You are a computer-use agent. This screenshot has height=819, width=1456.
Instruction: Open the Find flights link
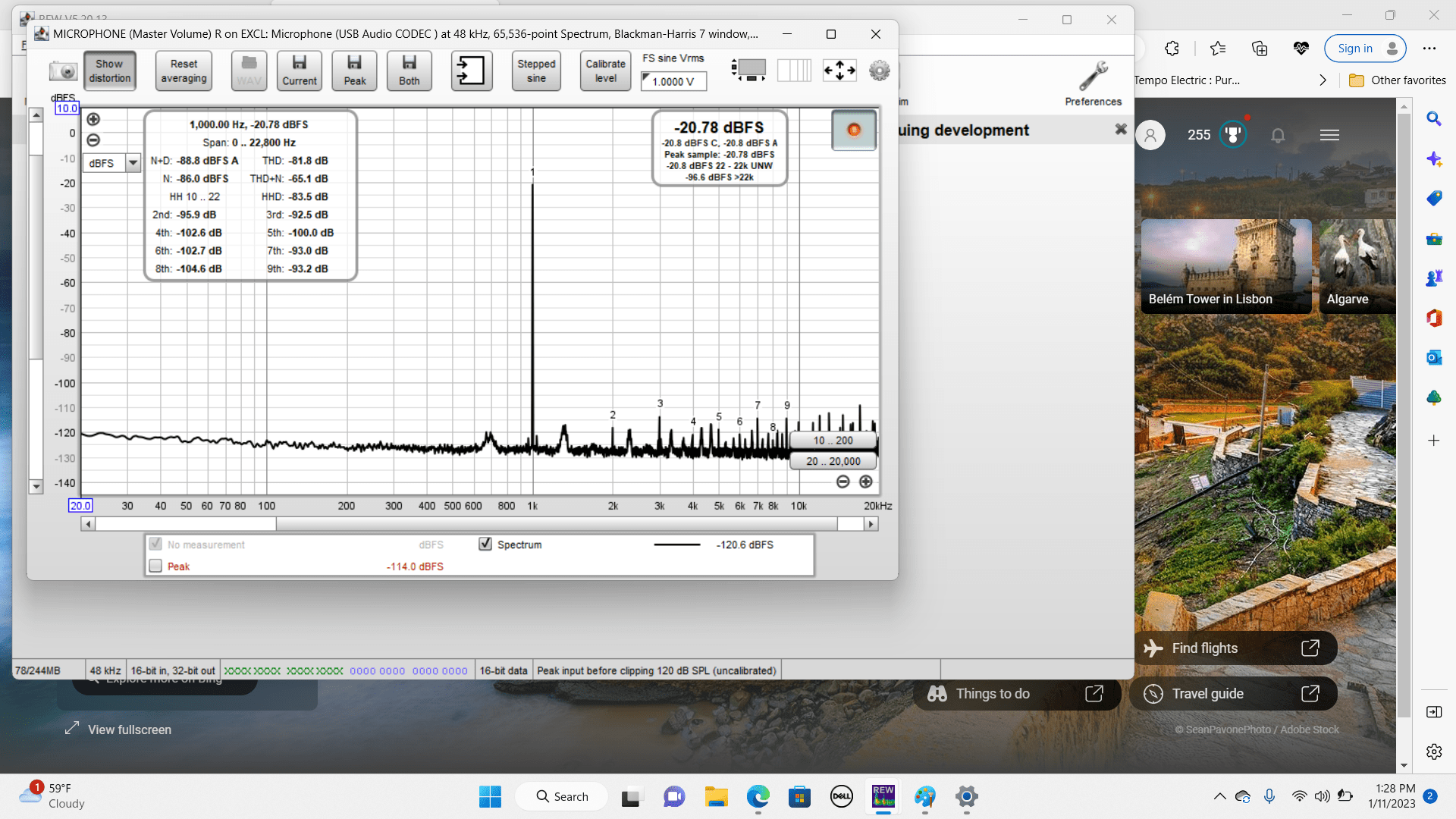1235,648
